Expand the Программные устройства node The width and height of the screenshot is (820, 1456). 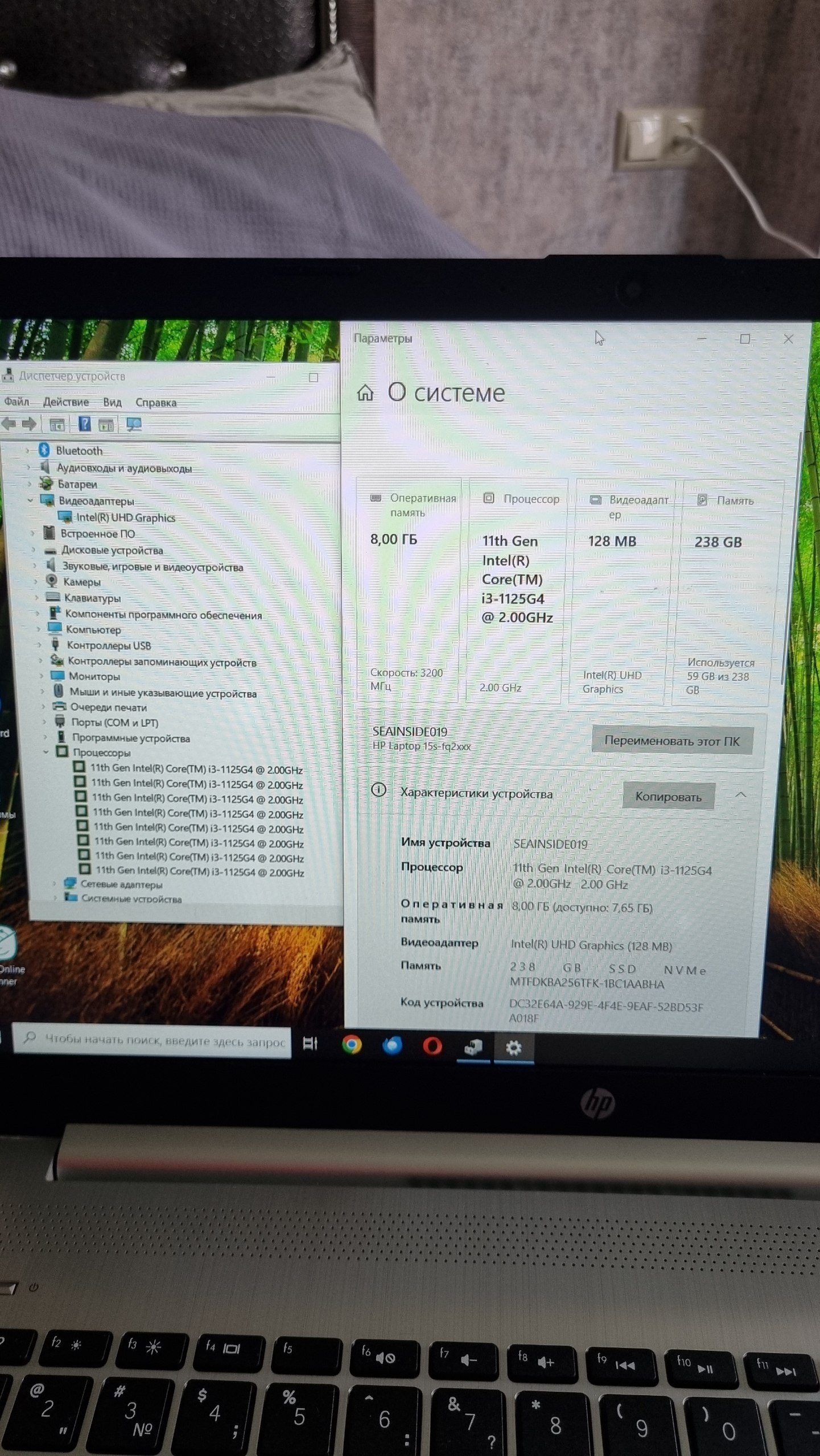45,737
